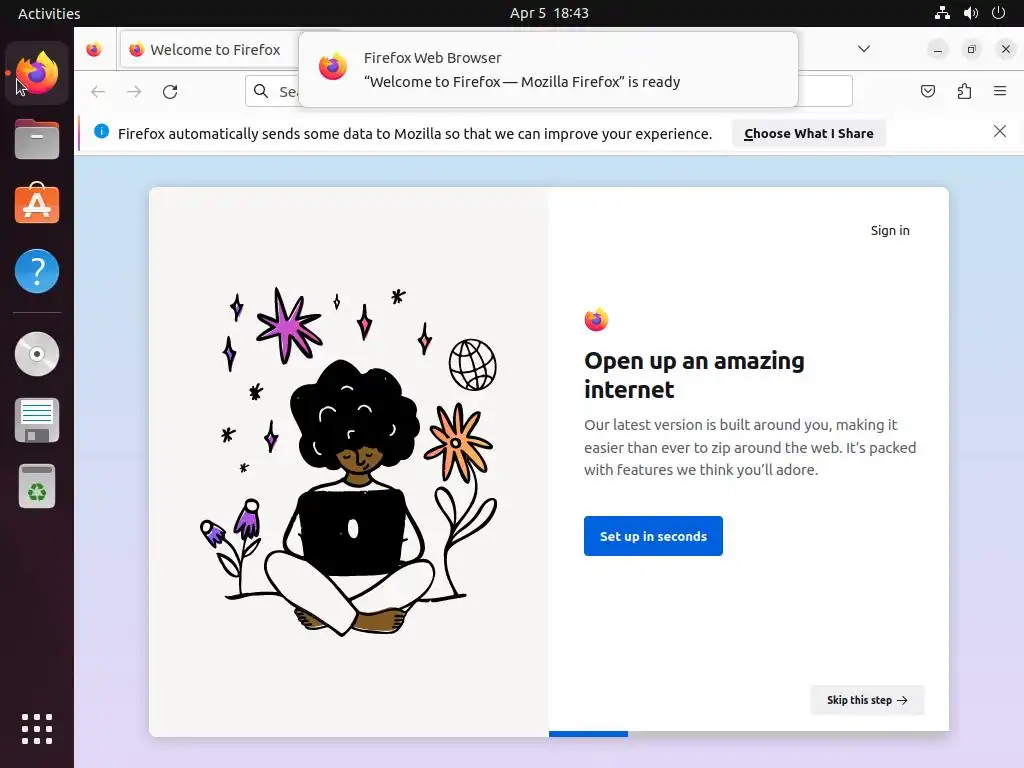Open Activities overview

click(x=49, y=13)
